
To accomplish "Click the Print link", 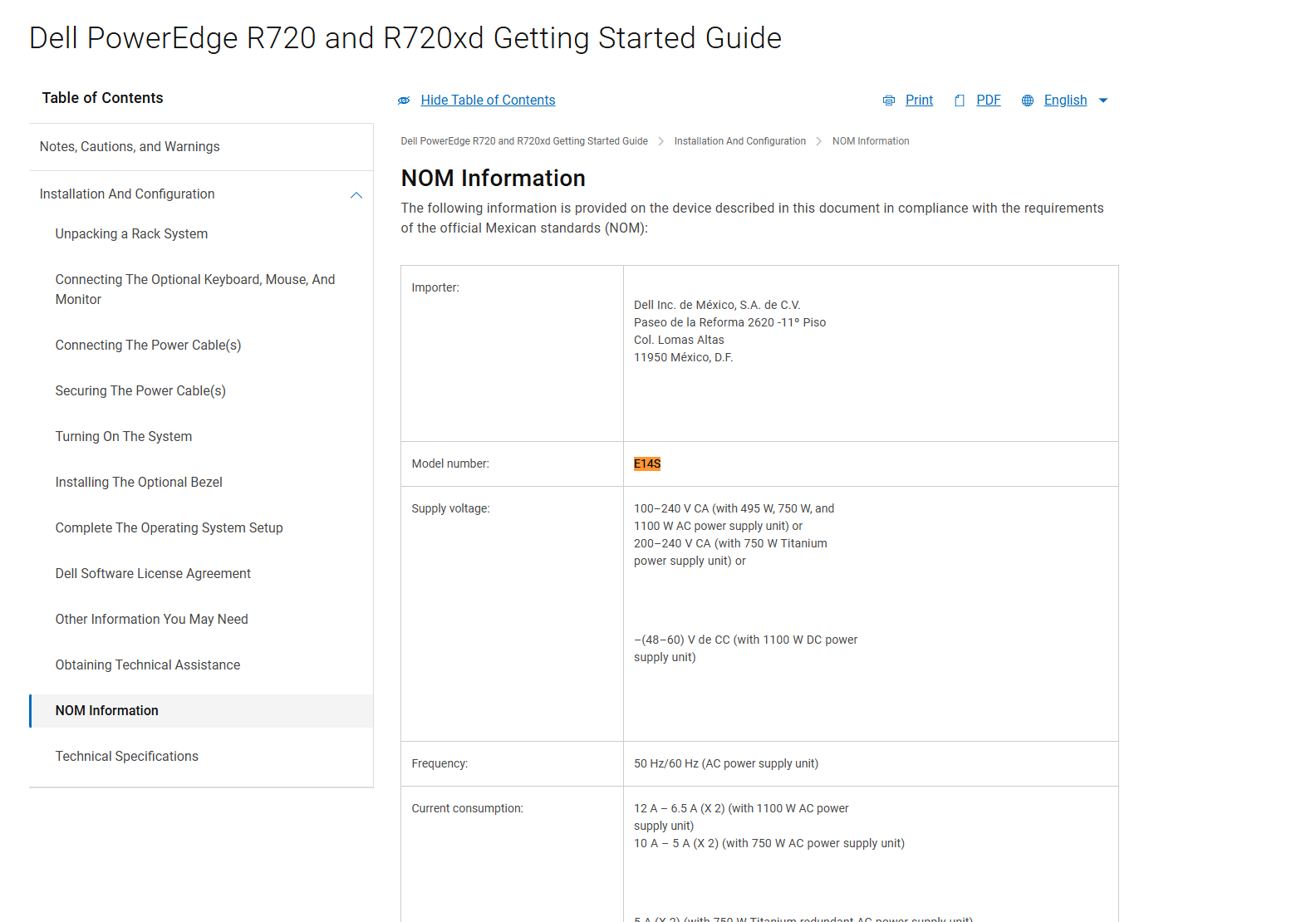I will coord(919,101).
